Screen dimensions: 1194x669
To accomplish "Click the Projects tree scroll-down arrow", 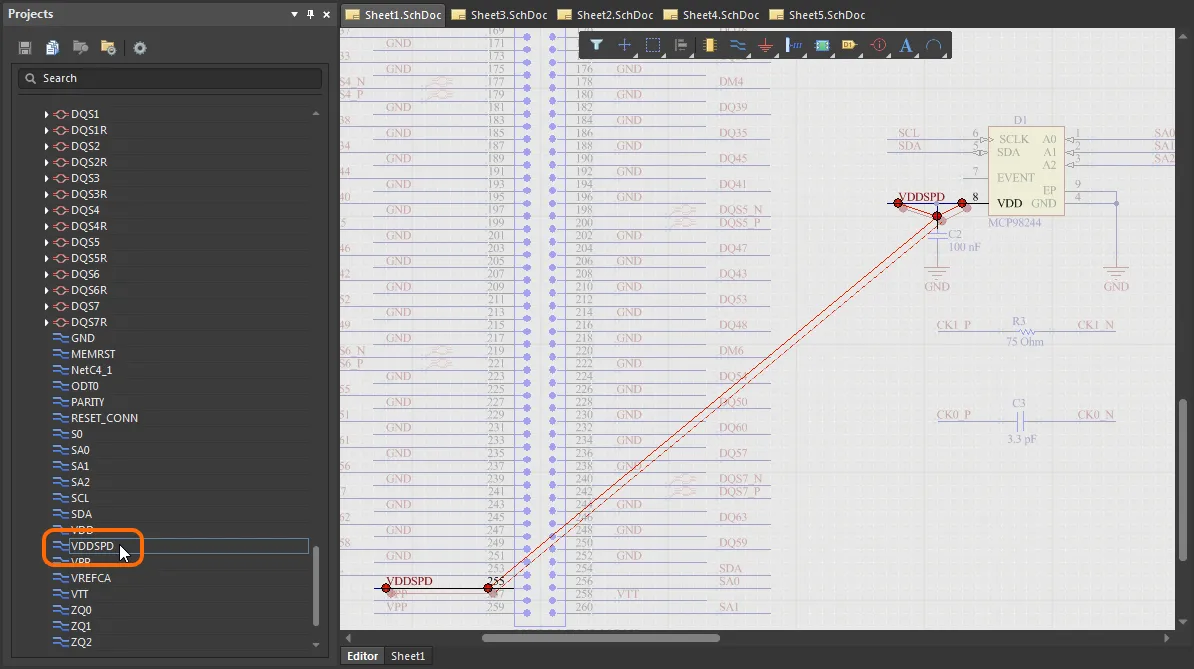I will (x=316, y=645).
